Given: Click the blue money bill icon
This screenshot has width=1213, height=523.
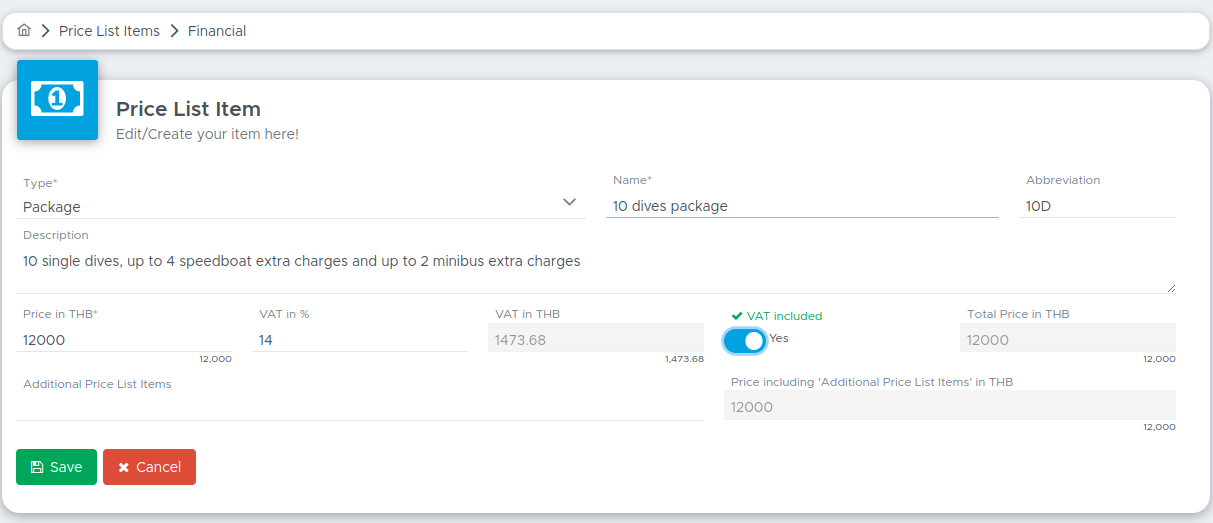Looking at the screenshot, I should point(57,99).
